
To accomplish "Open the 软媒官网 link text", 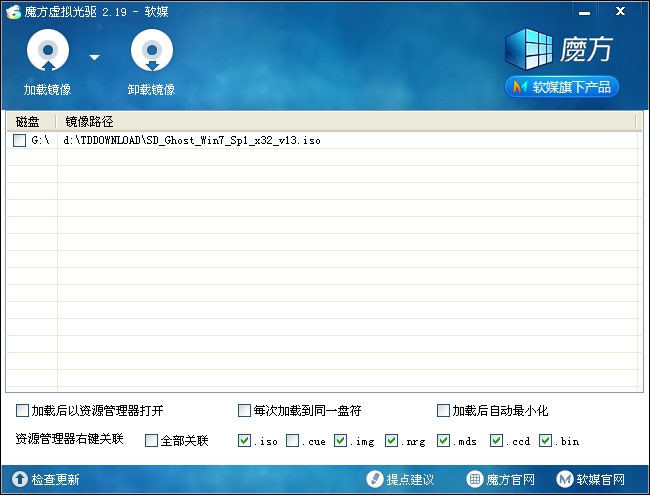I will [601, 480].
